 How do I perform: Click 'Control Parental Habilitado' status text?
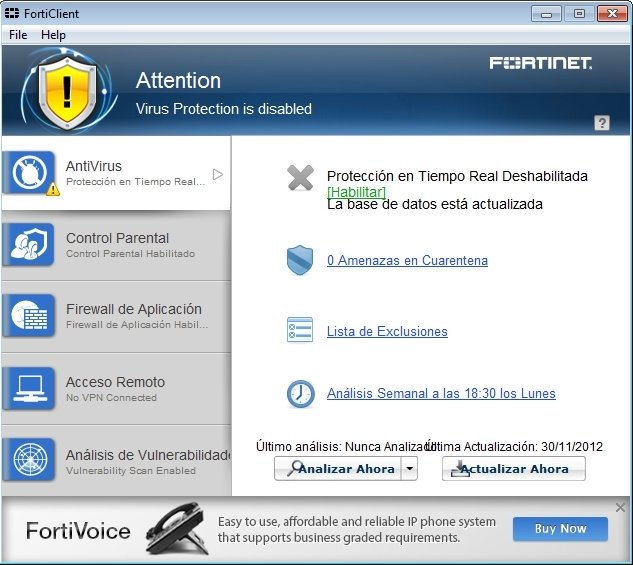point(130,253)
